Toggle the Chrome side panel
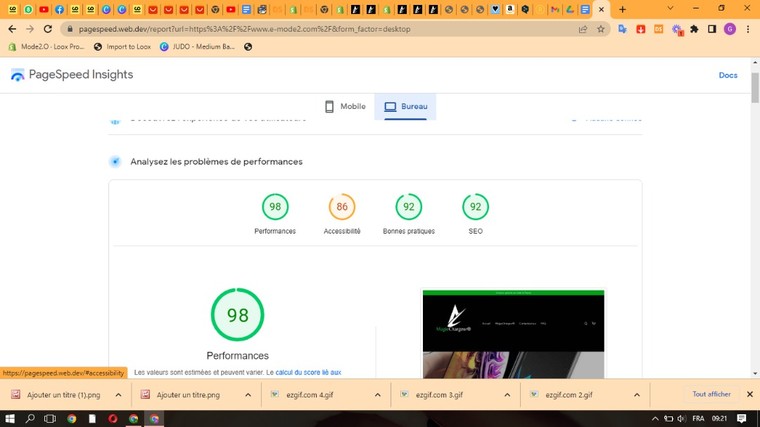The height and width of the screenshot is (427, 760). coord(712,29)
